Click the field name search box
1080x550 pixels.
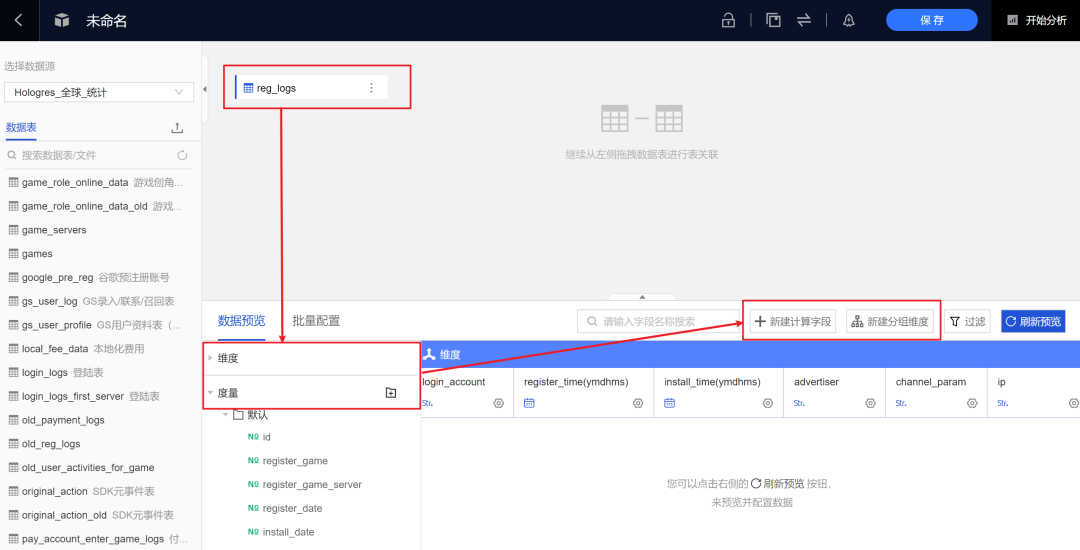(658, 321)
